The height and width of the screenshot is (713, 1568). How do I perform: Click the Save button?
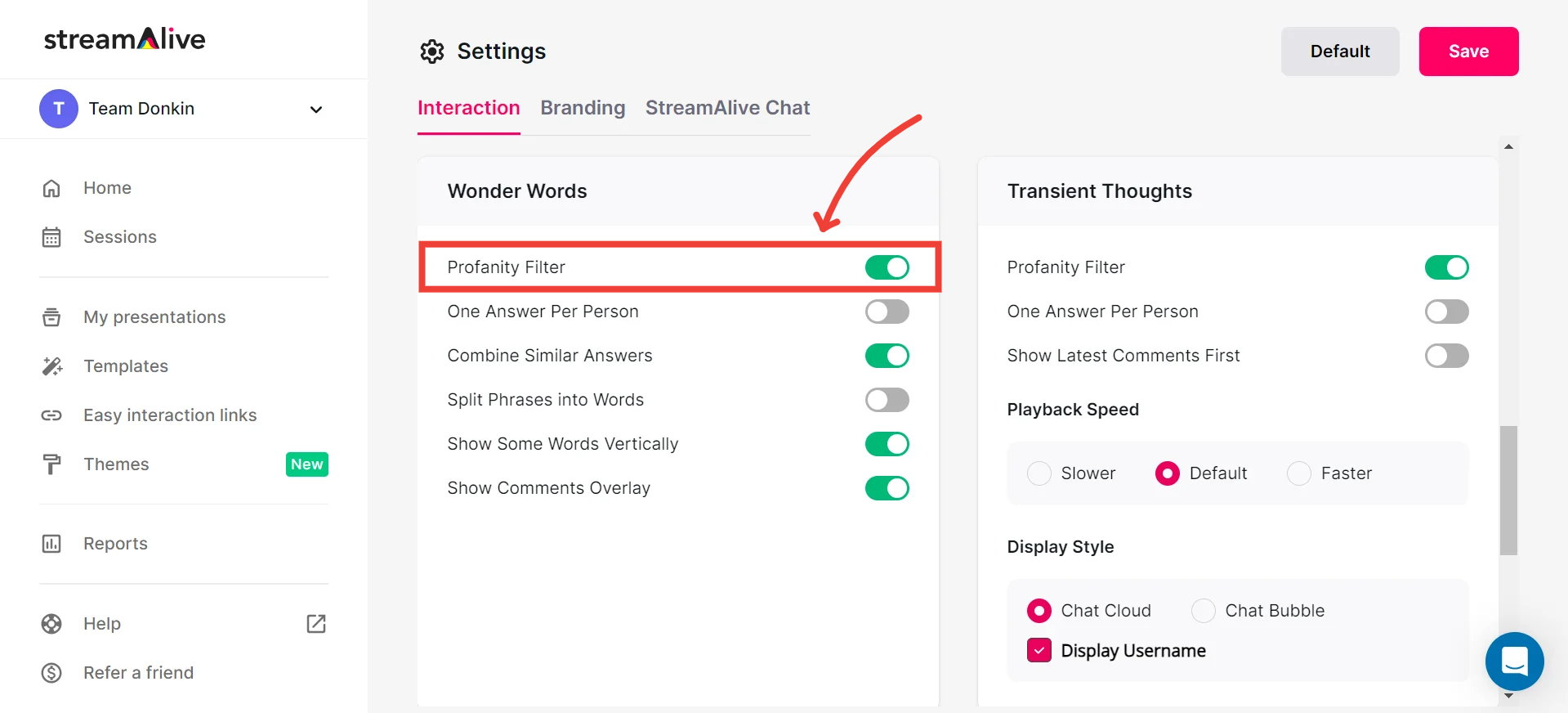[x=1468, y=52]
